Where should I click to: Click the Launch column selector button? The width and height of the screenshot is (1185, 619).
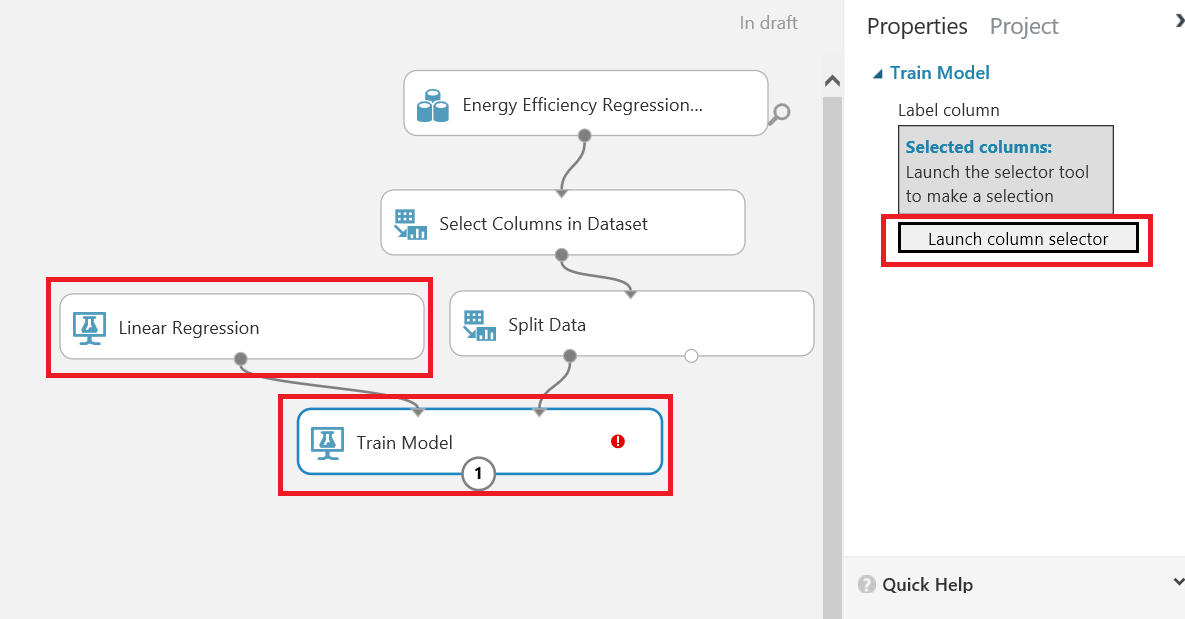tap(1018, 238)
